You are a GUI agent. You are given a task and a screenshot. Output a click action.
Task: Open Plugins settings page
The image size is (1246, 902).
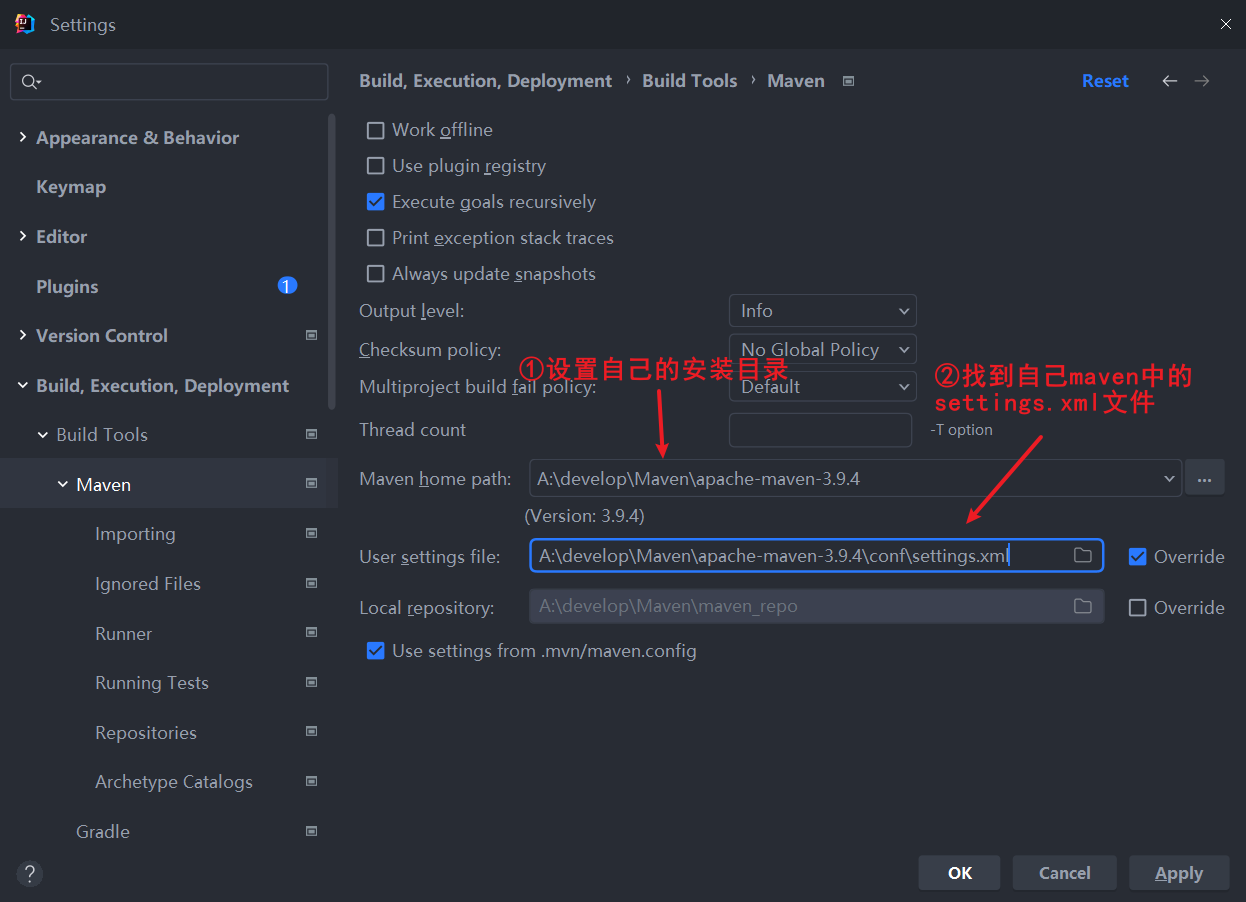[67, 287]
